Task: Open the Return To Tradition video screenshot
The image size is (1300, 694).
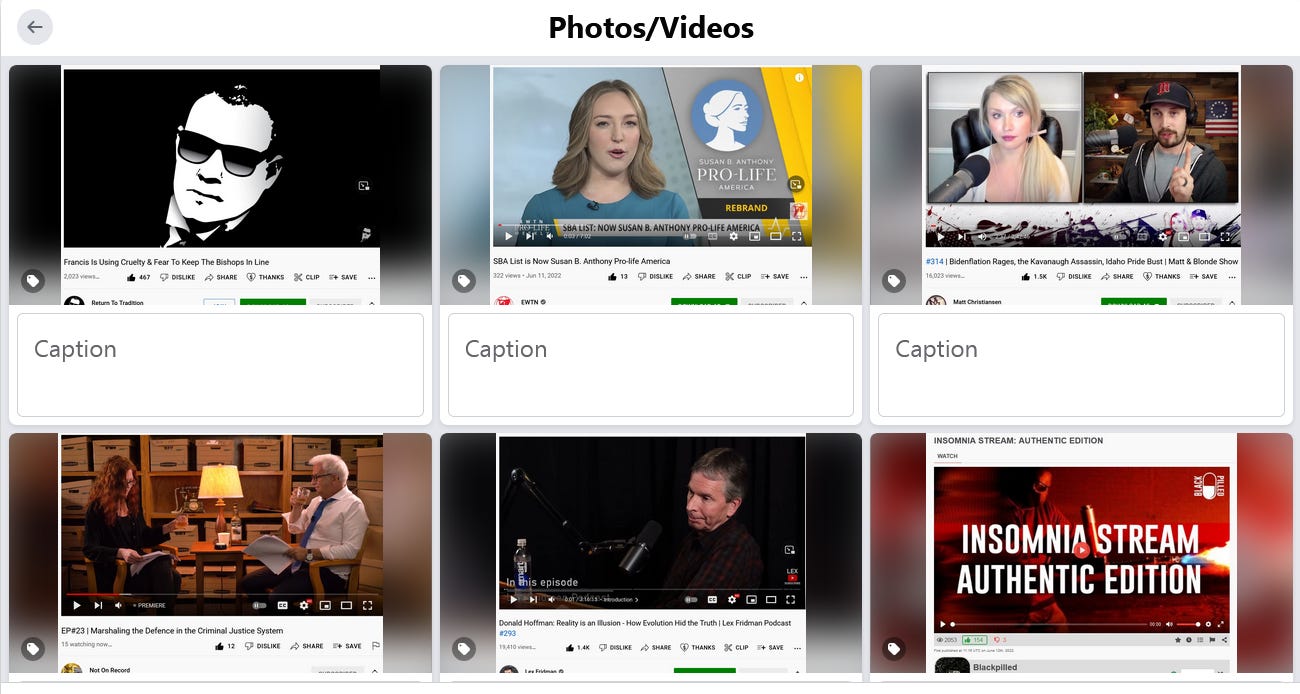Action: click(220, 185)
